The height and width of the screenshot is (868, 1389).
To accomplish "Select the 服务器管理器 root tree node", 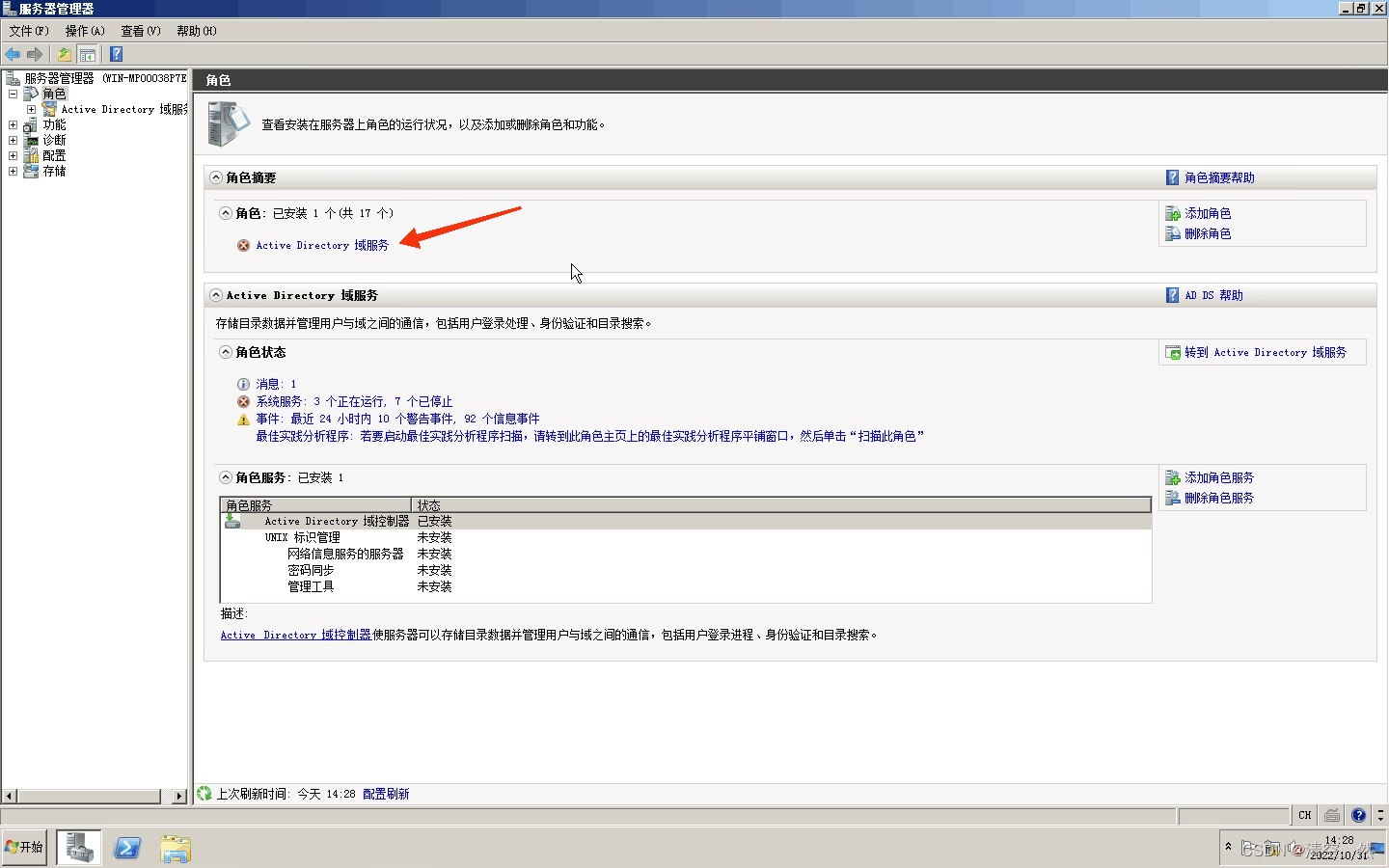I will [x=105, y=78].
